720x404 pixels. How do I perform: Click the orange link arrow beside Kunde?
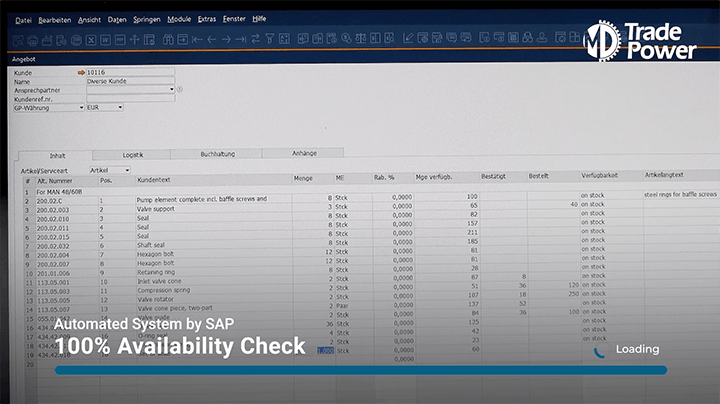[81, 73]
